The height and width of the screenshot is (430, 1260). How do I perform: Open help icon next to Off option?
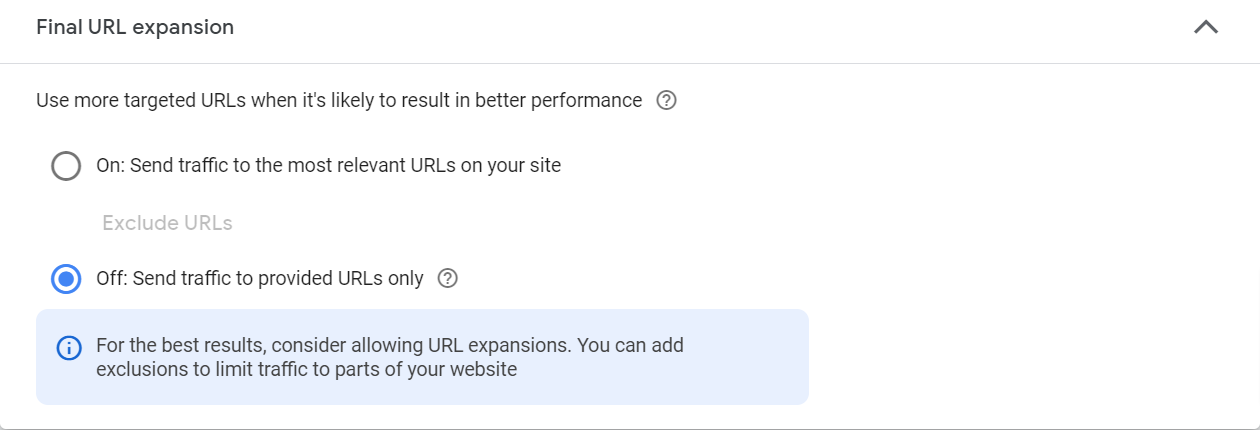pyautogui.click(x=448, y=279)
